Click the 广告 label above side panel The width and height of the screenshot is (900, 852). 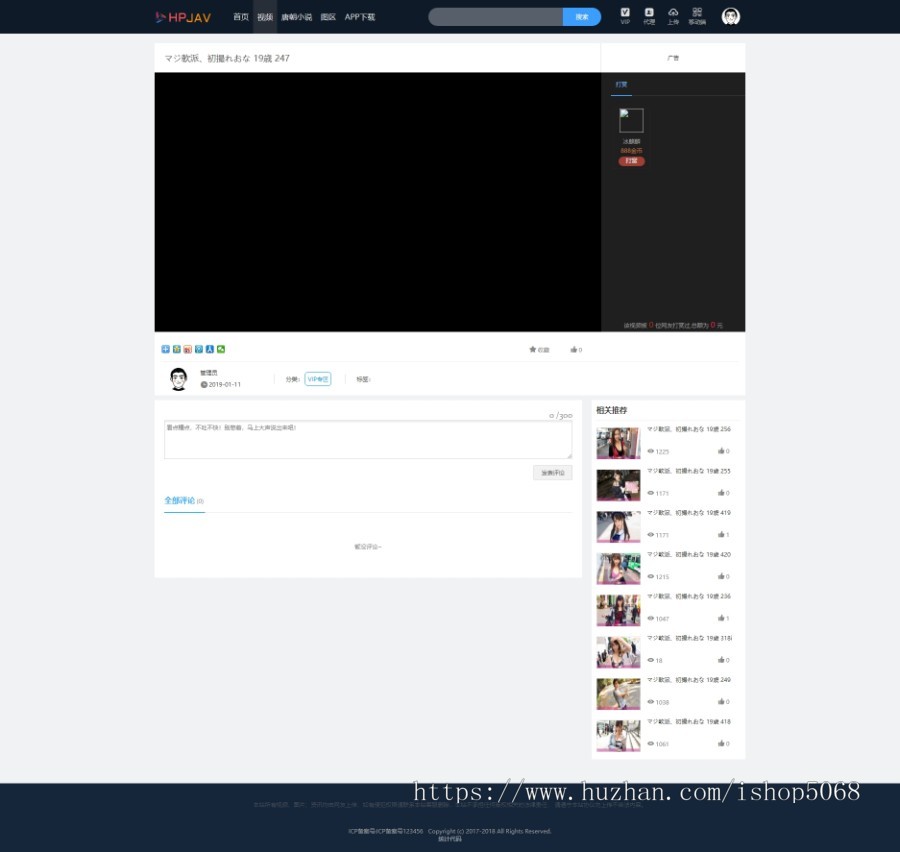point(673,58)
